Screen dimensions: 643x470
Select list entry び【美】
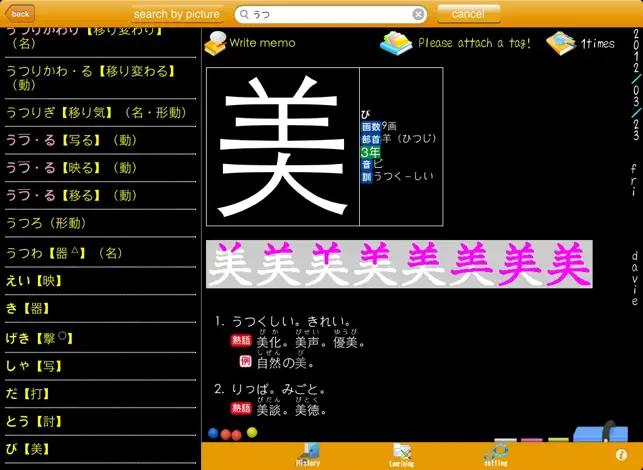point(100,449)
